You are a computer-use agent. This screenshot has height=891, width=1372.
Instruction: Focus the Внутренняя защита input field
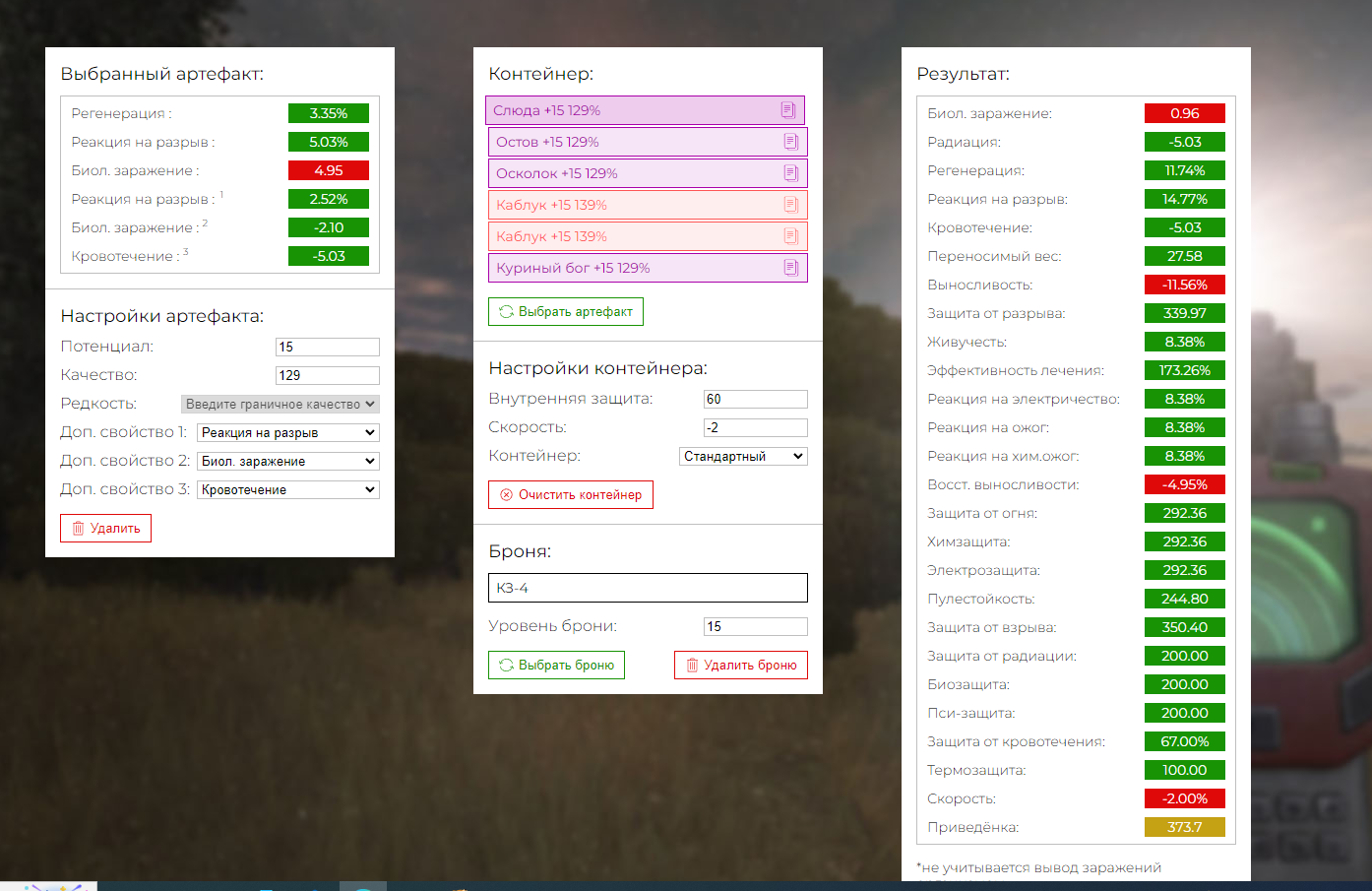pyautogui.click(x=756, y=399)
